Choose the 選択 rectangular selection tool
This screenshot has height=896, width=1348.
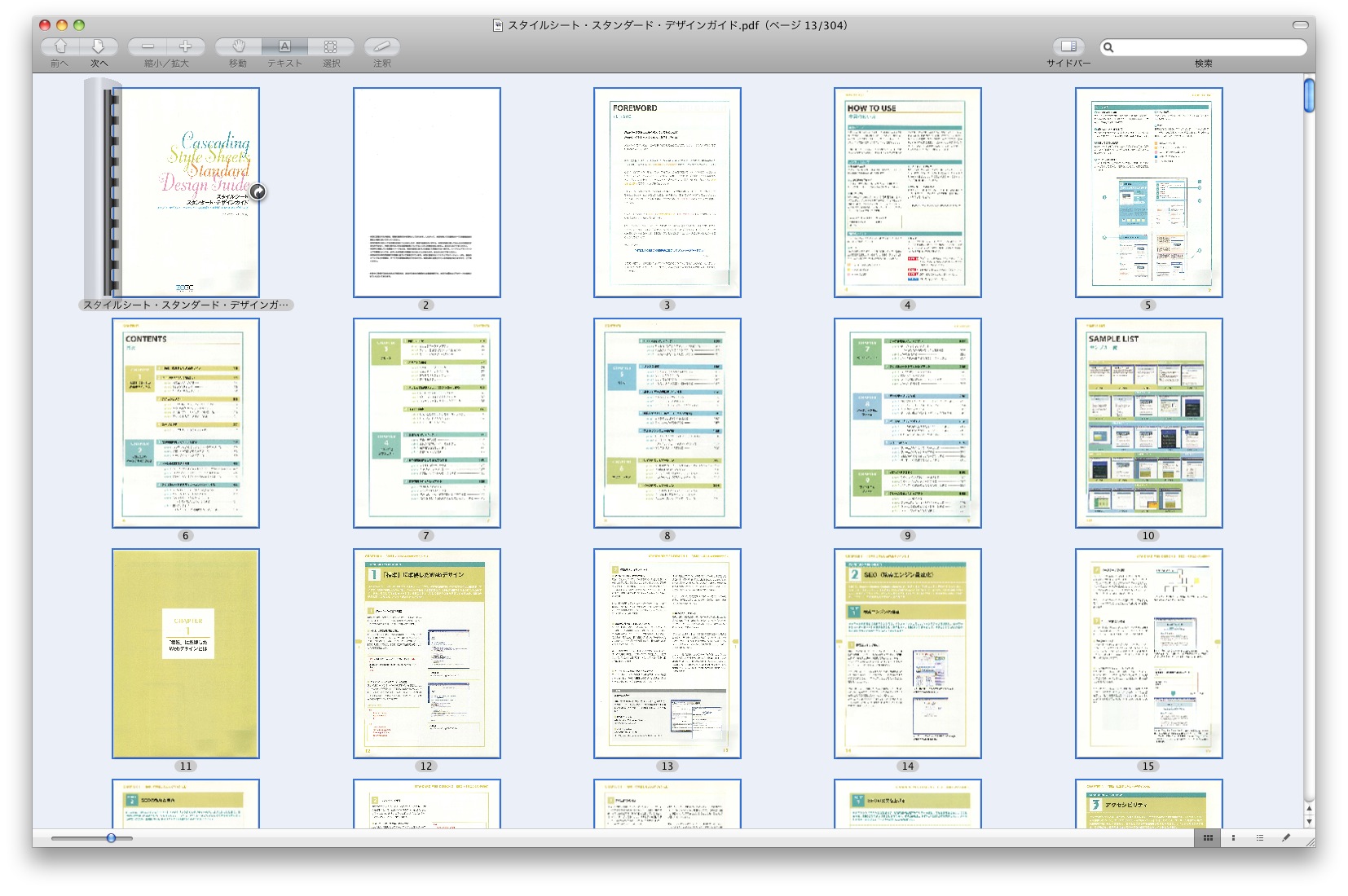(331, 46)
